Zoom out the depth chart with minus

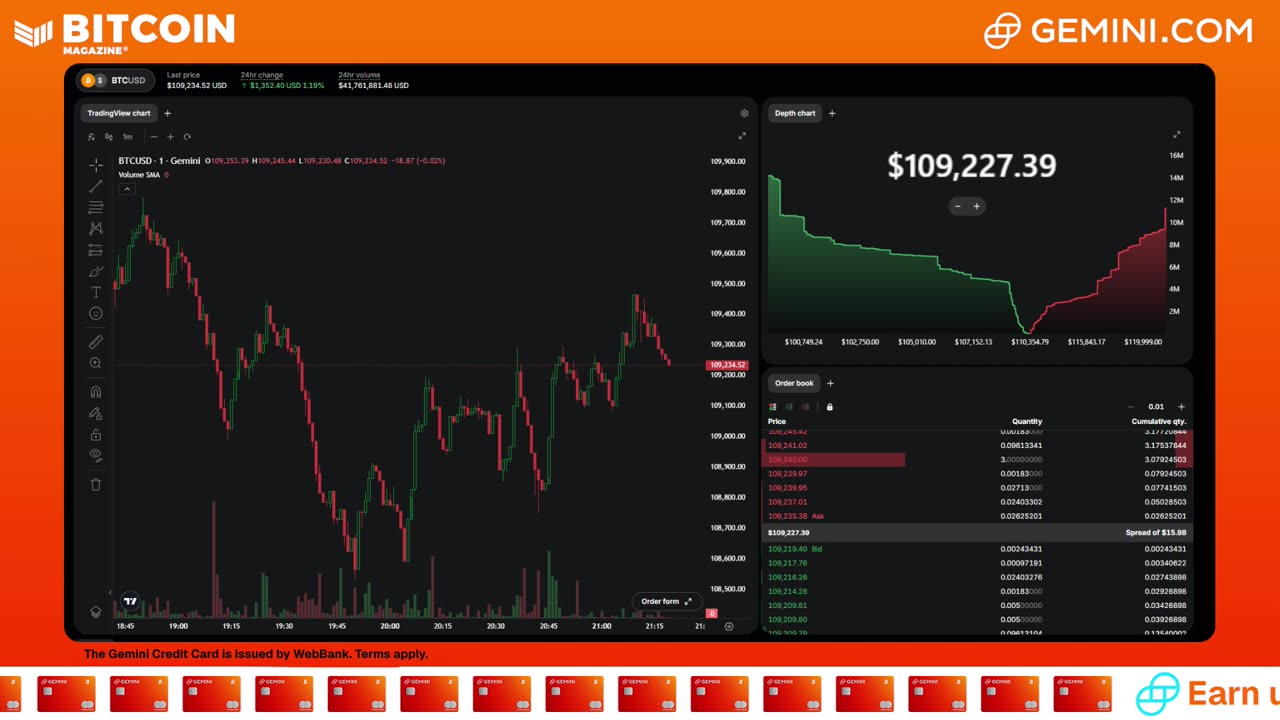[x=958, y=206]
